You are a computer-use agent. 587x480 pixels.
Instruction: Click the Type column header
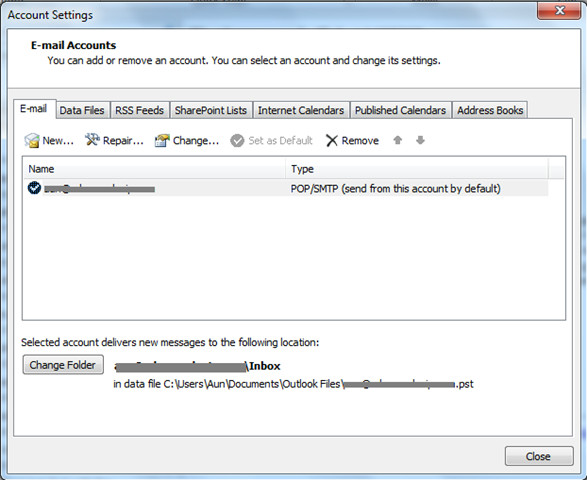417,169
